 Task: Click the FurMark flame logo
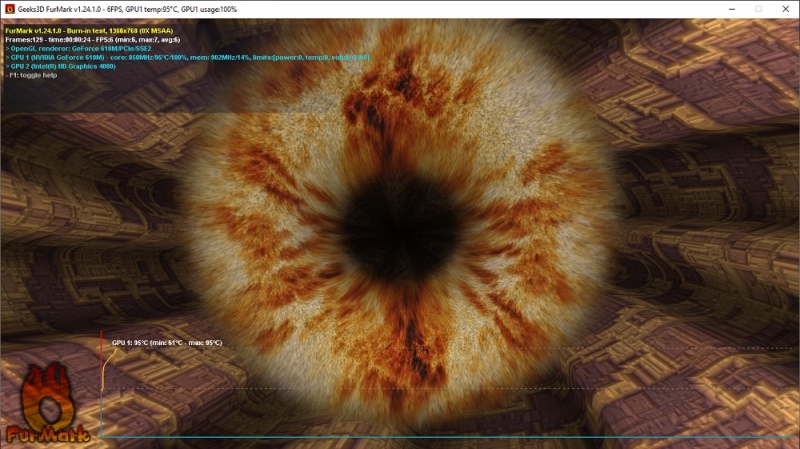47,403
